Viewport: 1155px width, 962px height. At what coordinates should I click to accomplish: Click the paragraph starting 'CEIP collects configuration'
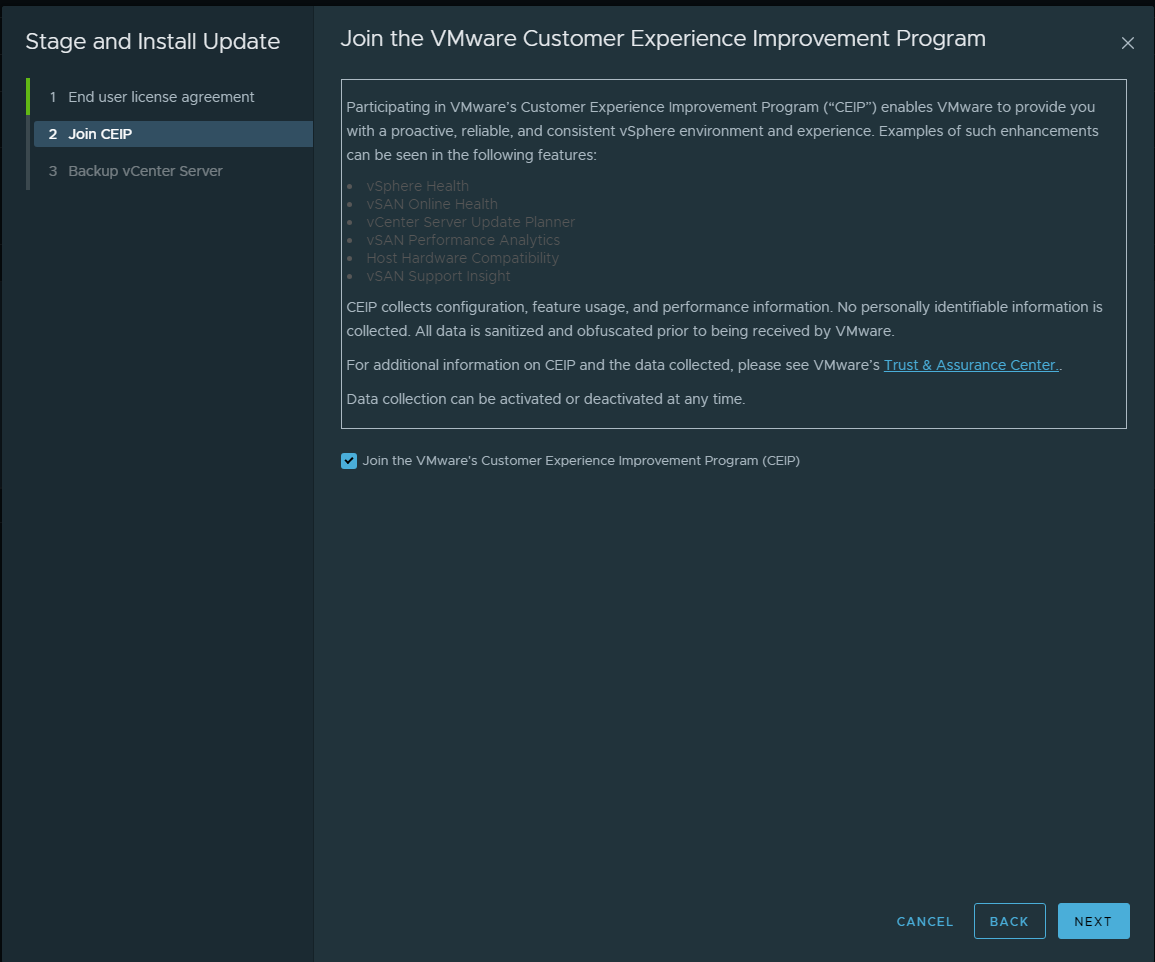(724, 318)
